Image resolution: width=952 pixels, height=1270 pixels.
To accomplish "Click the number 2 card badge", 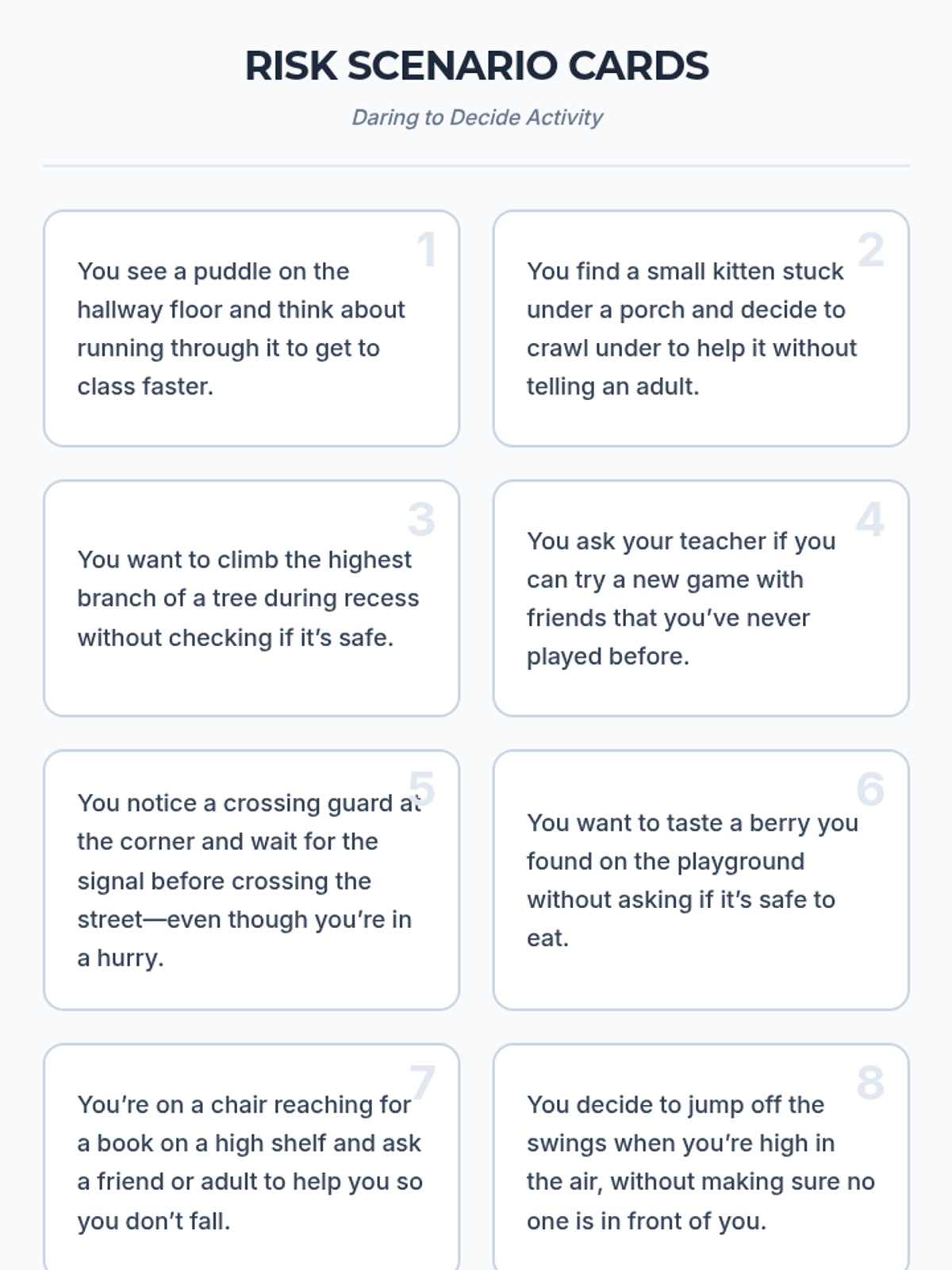I will pyautogui.click(x=870, y=249).
